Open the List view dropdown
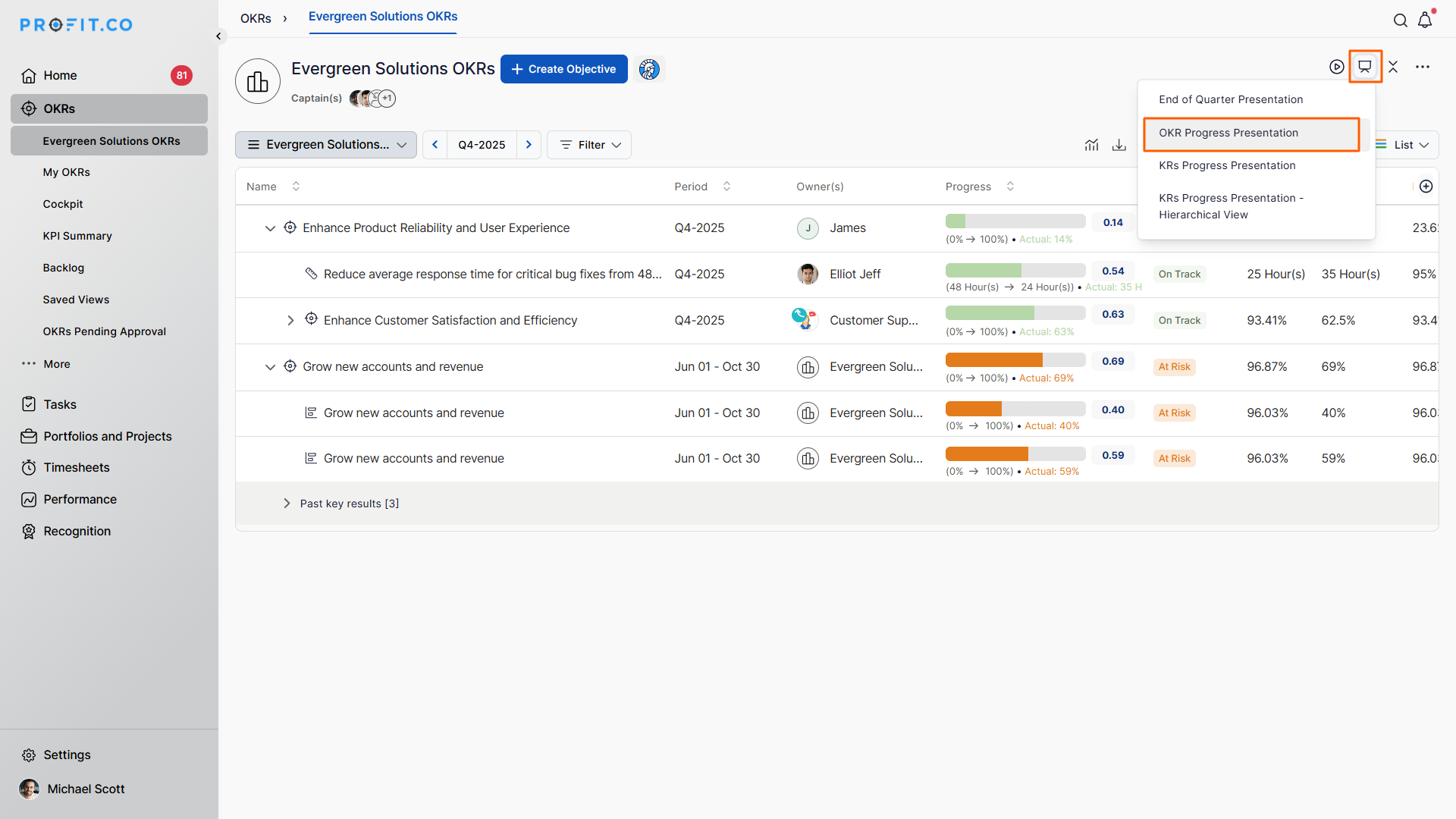This screenshot has height=819, width=1456. click(x=1404, y=145)
